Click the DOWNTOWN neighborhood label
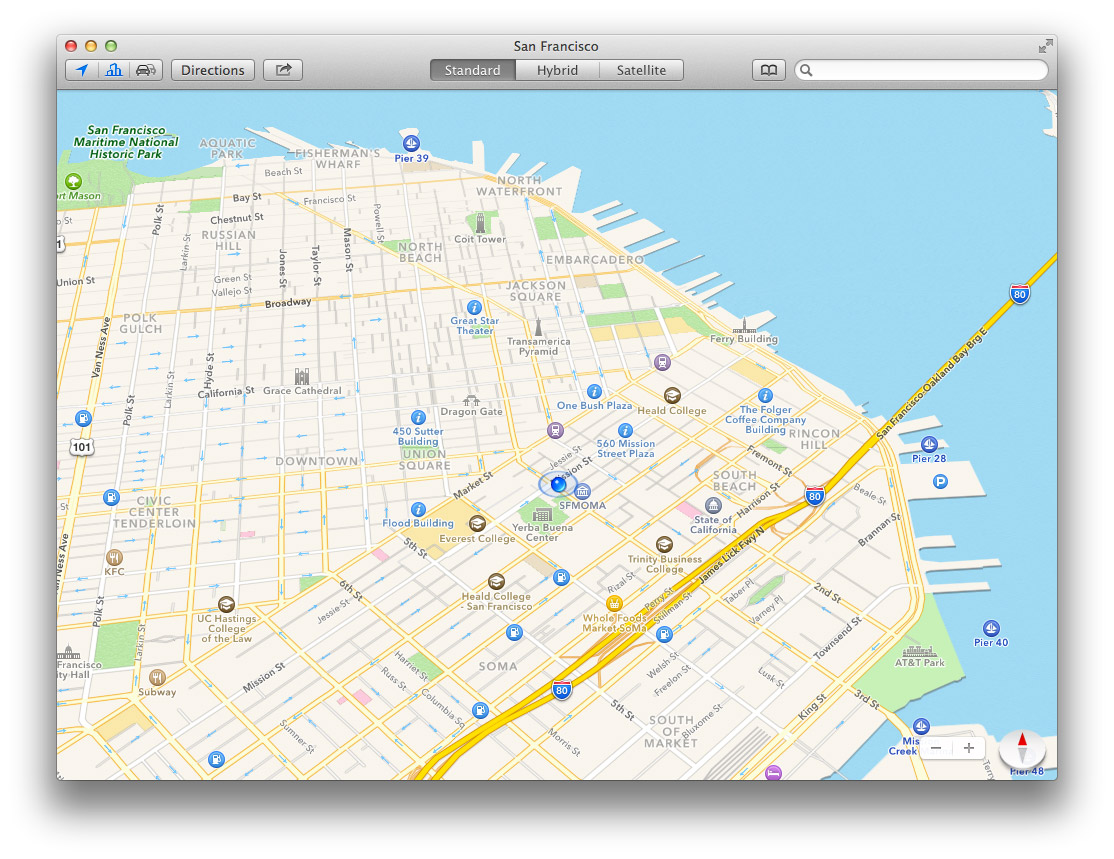 click(317, 461)
